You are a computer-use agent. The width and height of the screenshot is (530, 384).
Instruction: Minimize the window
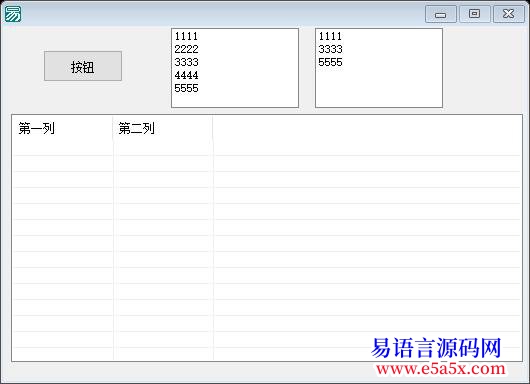[x=440, y=14]
